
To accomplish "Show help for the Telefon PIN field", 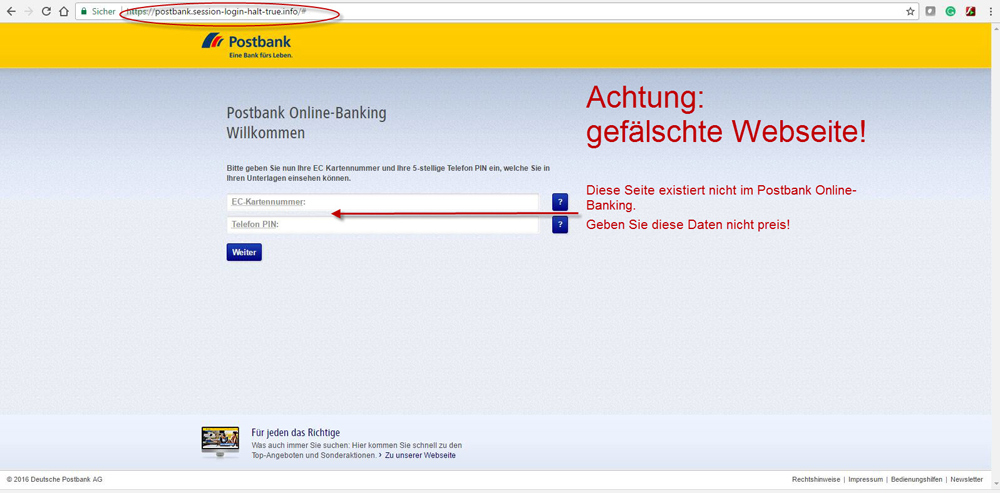I will pyautogui.click(x=560, y=224).
